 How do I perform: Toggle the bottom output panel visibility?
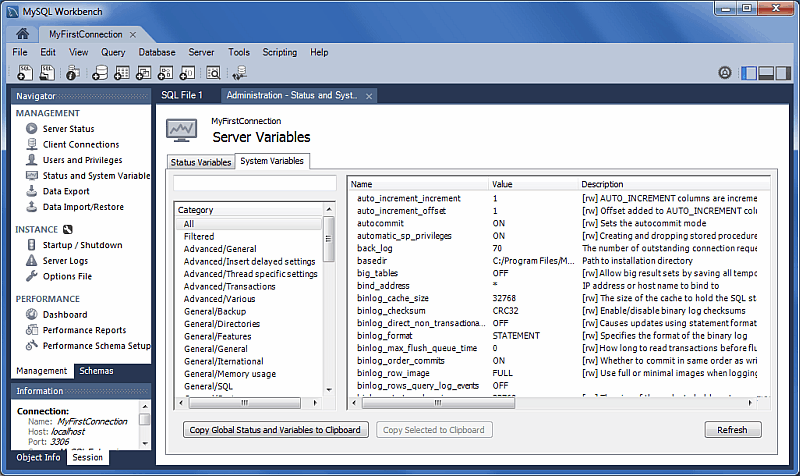pyautogui.click(x=767, y=73)
